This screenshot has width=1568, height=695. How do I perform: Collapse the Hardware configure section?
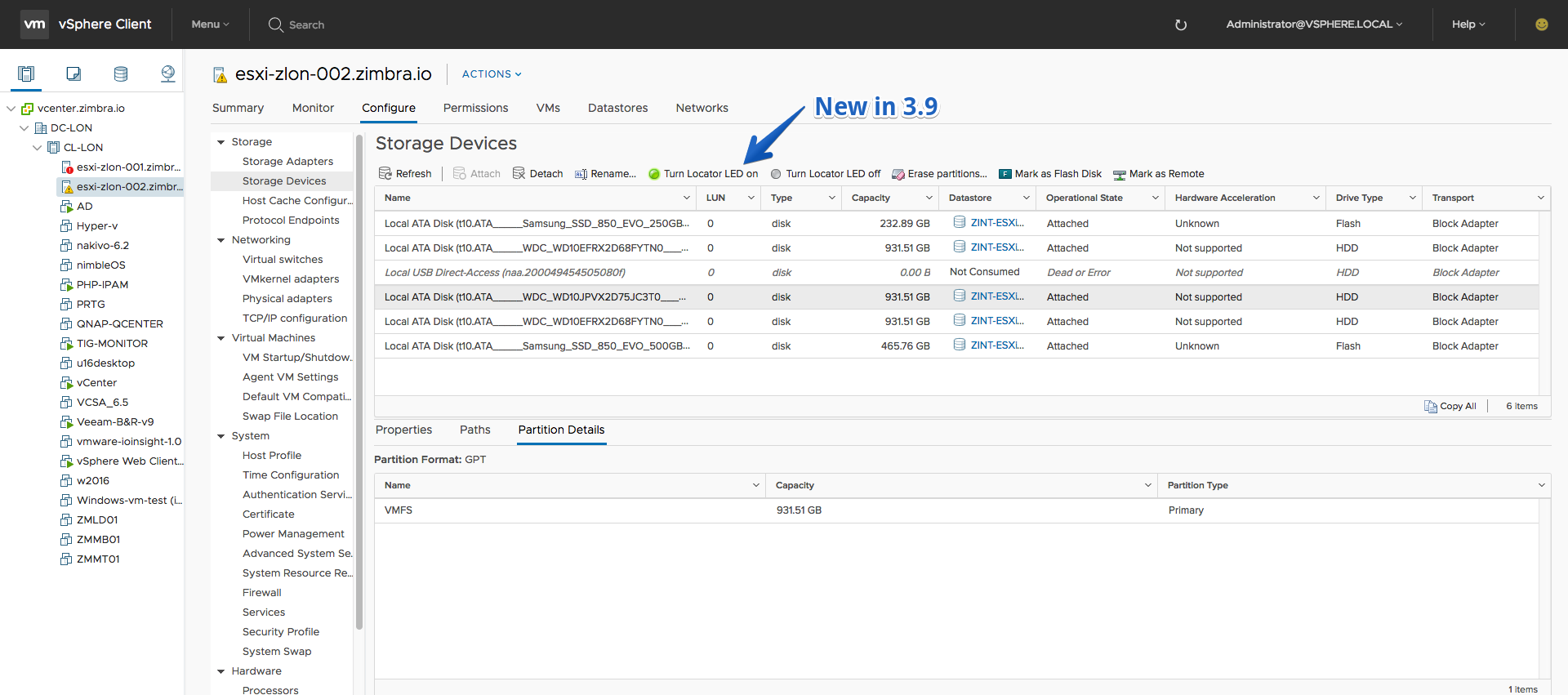click(x=220, y=671)
